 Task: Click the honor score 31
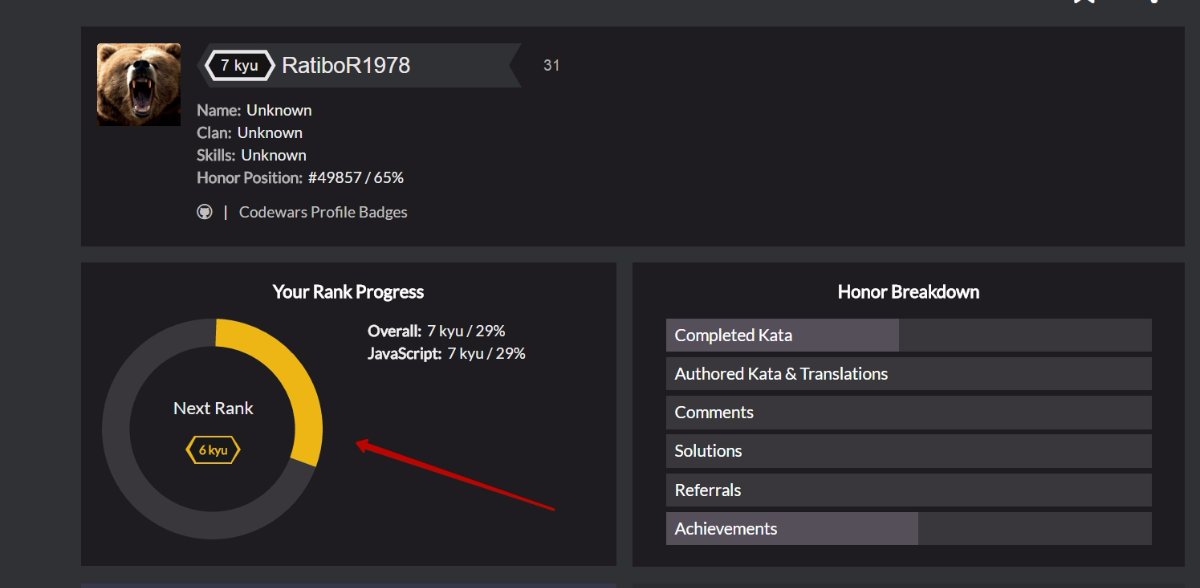click(551, 66)
